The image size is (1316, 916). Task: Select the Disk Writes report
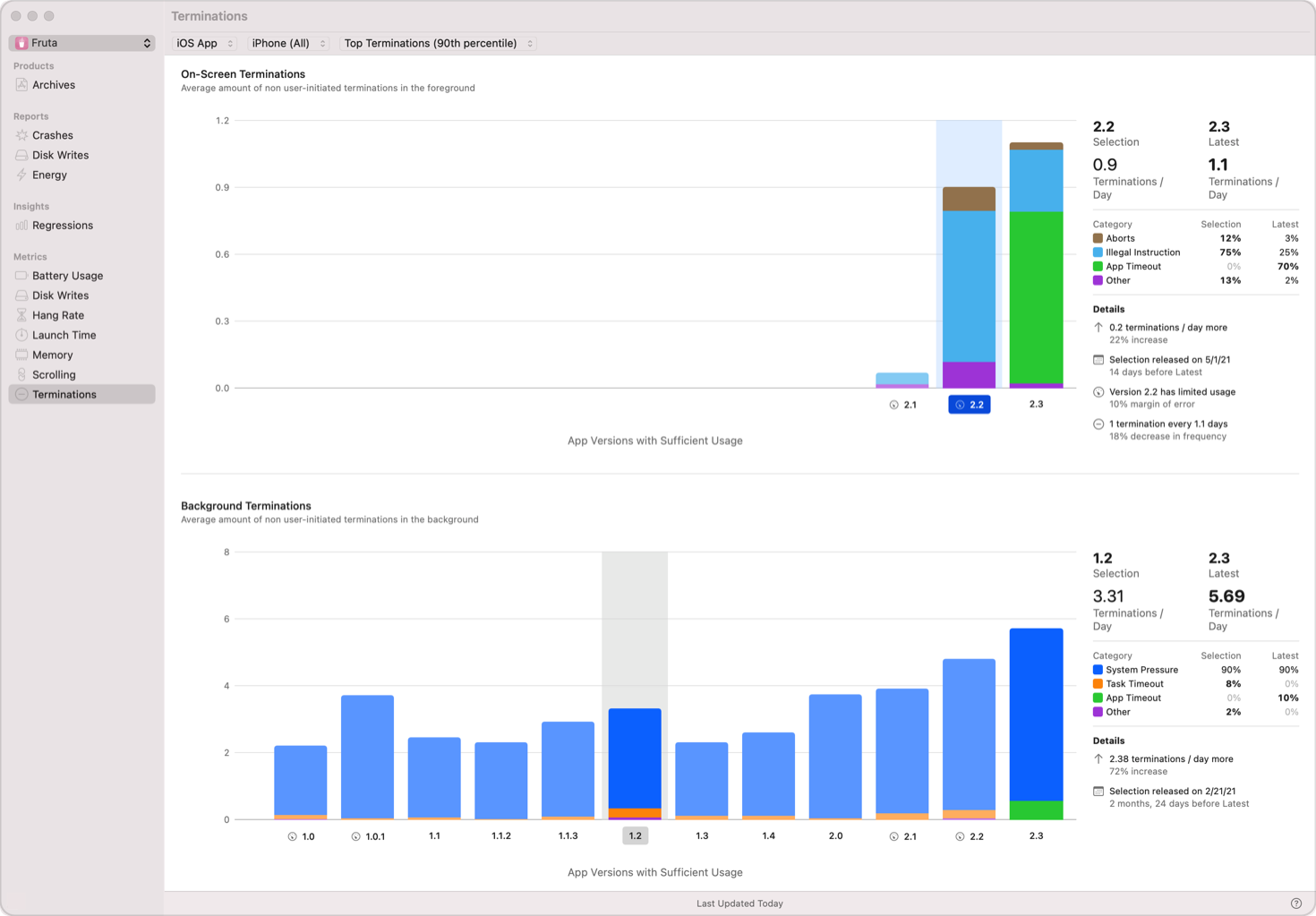coord(60,154)
